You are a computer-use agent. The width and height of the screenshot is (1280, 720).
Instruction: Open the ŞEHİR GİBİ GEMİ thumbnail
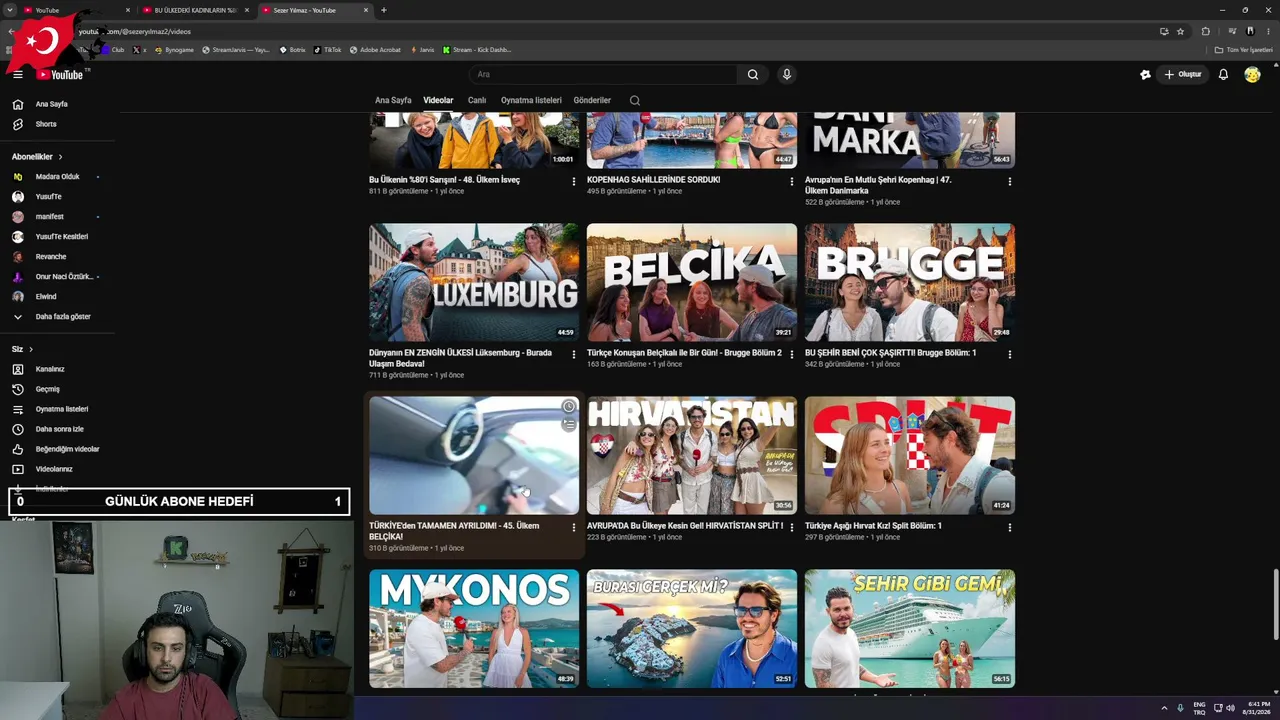click(910, 629)
